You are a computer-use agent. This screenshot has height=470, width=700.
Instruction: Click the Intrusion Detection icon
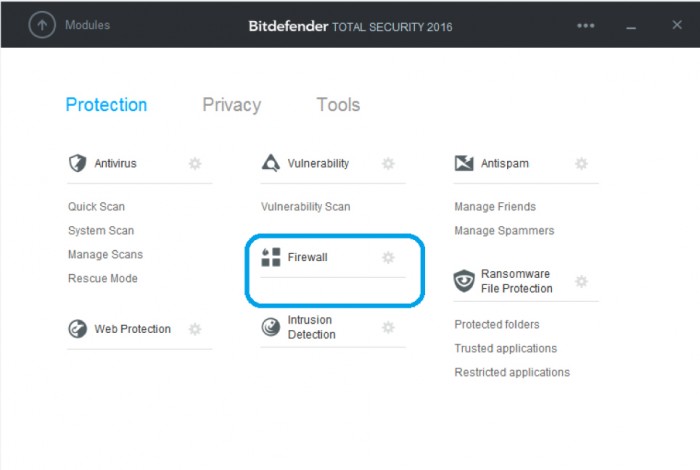(x=271, y=327)
